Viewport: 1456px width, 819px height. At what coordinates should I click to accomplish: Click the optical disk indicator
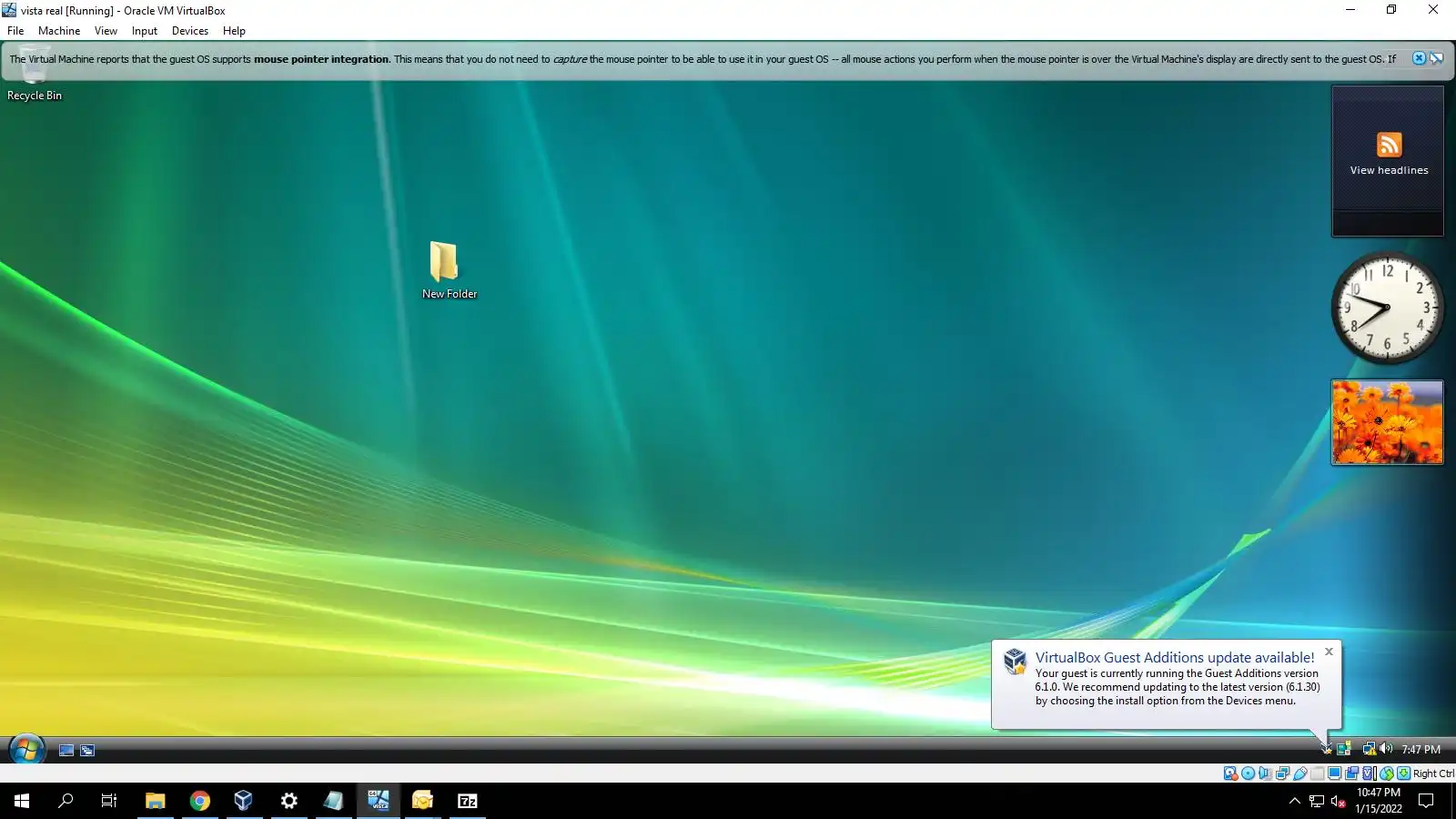click(1248, 773)
